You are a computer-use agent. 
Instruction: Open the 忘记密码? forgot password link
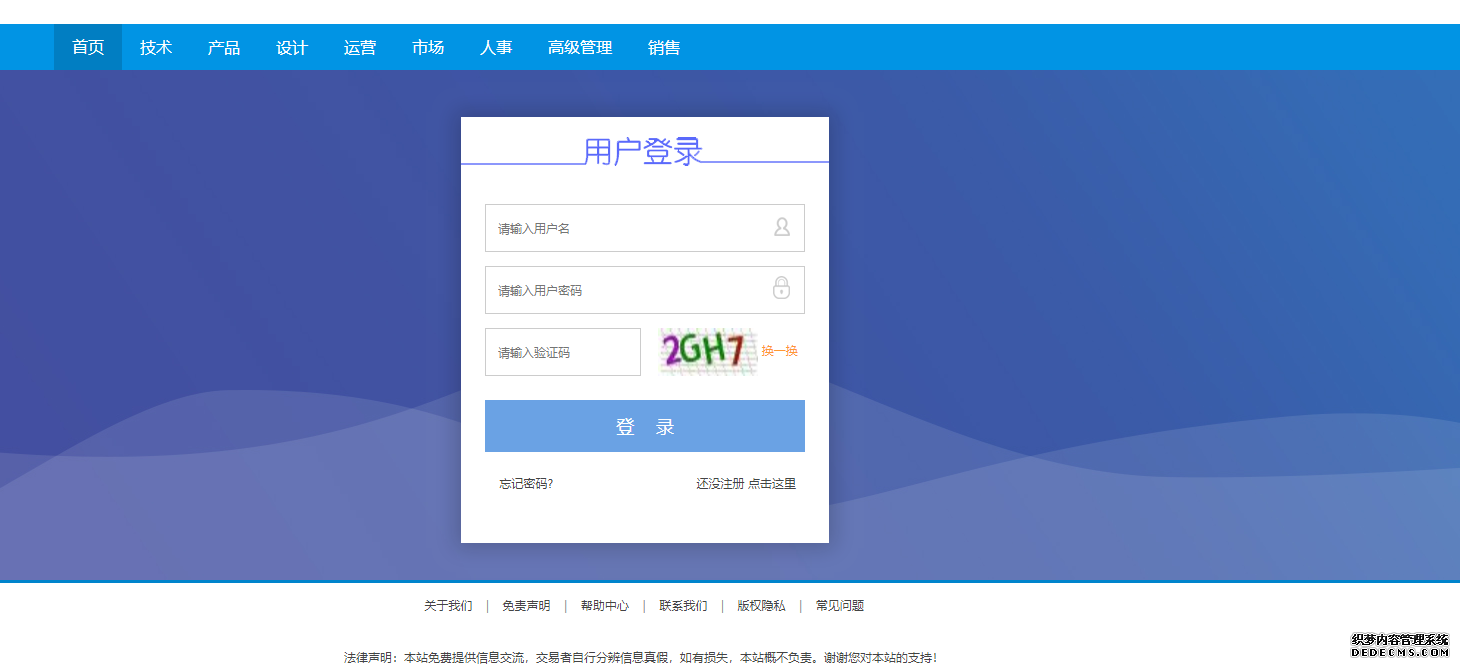point(526,484)
